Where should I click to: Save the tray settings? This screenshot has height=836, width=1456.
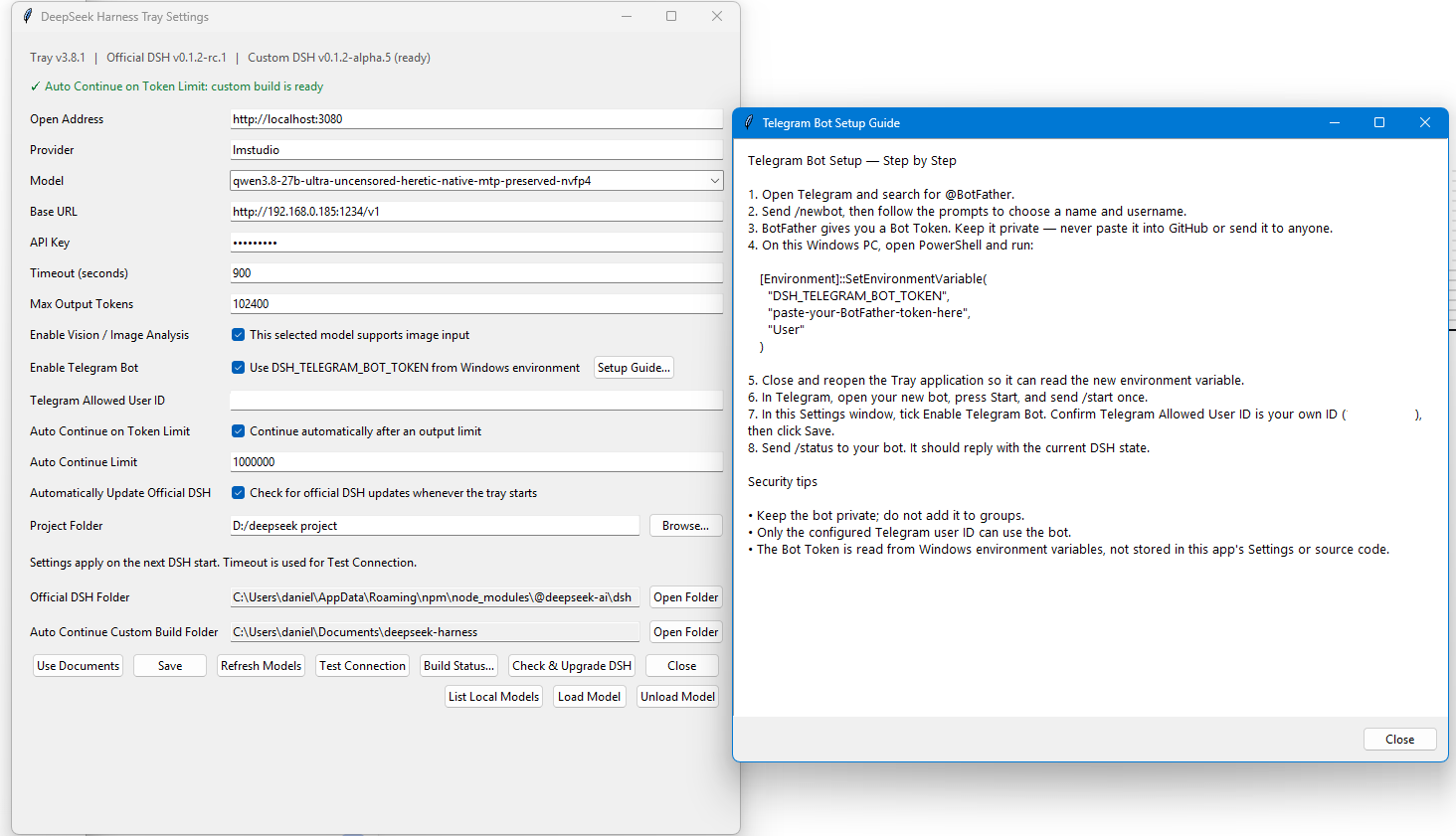pos(170,666)
